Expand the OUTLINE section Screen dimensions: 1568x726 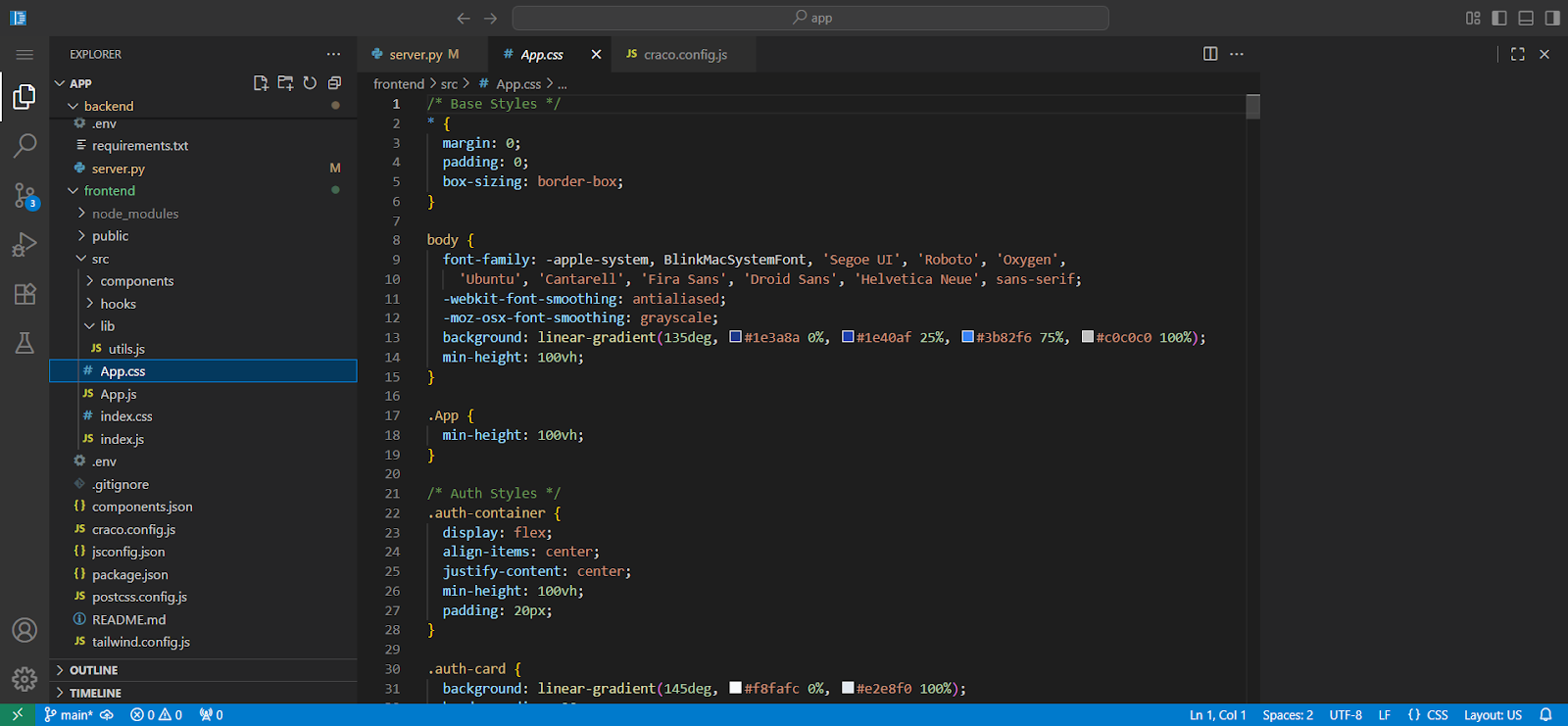click(x=203, y=670)
